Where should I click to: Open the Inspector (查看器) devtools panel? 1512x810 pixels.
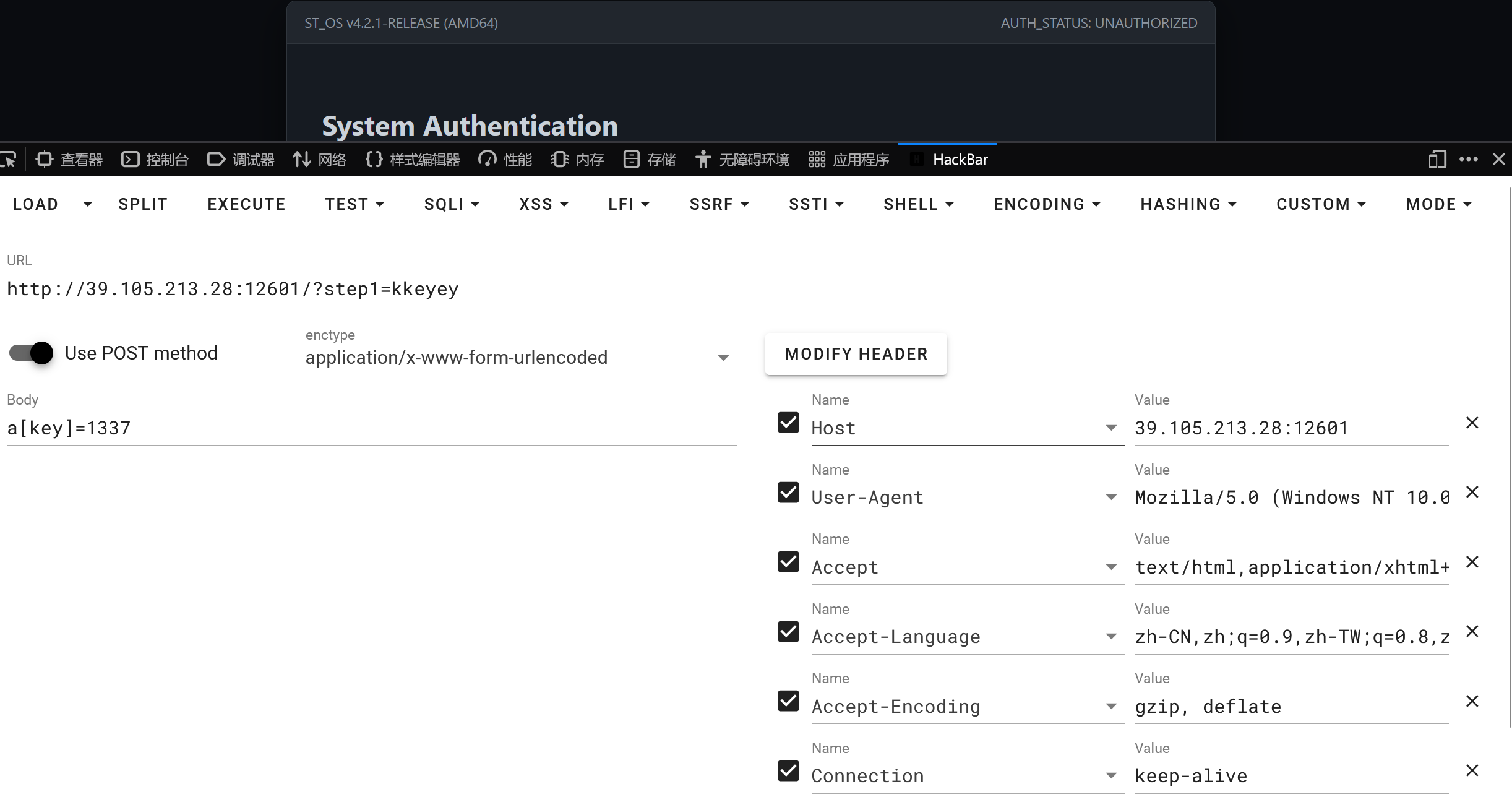pos(69,160)
